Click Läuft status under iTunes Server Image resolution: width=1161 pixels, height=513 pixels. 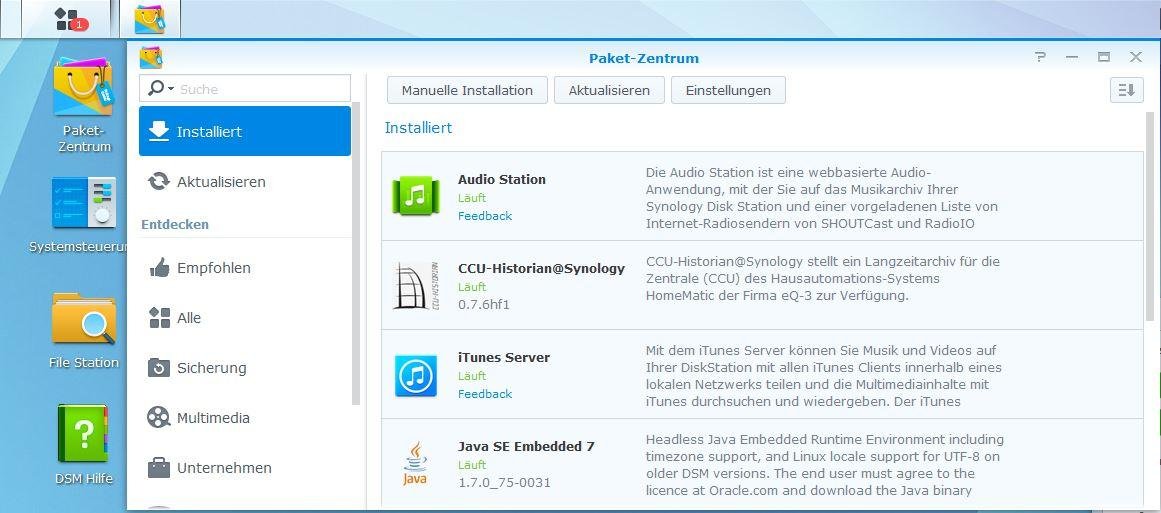(472, 376)
